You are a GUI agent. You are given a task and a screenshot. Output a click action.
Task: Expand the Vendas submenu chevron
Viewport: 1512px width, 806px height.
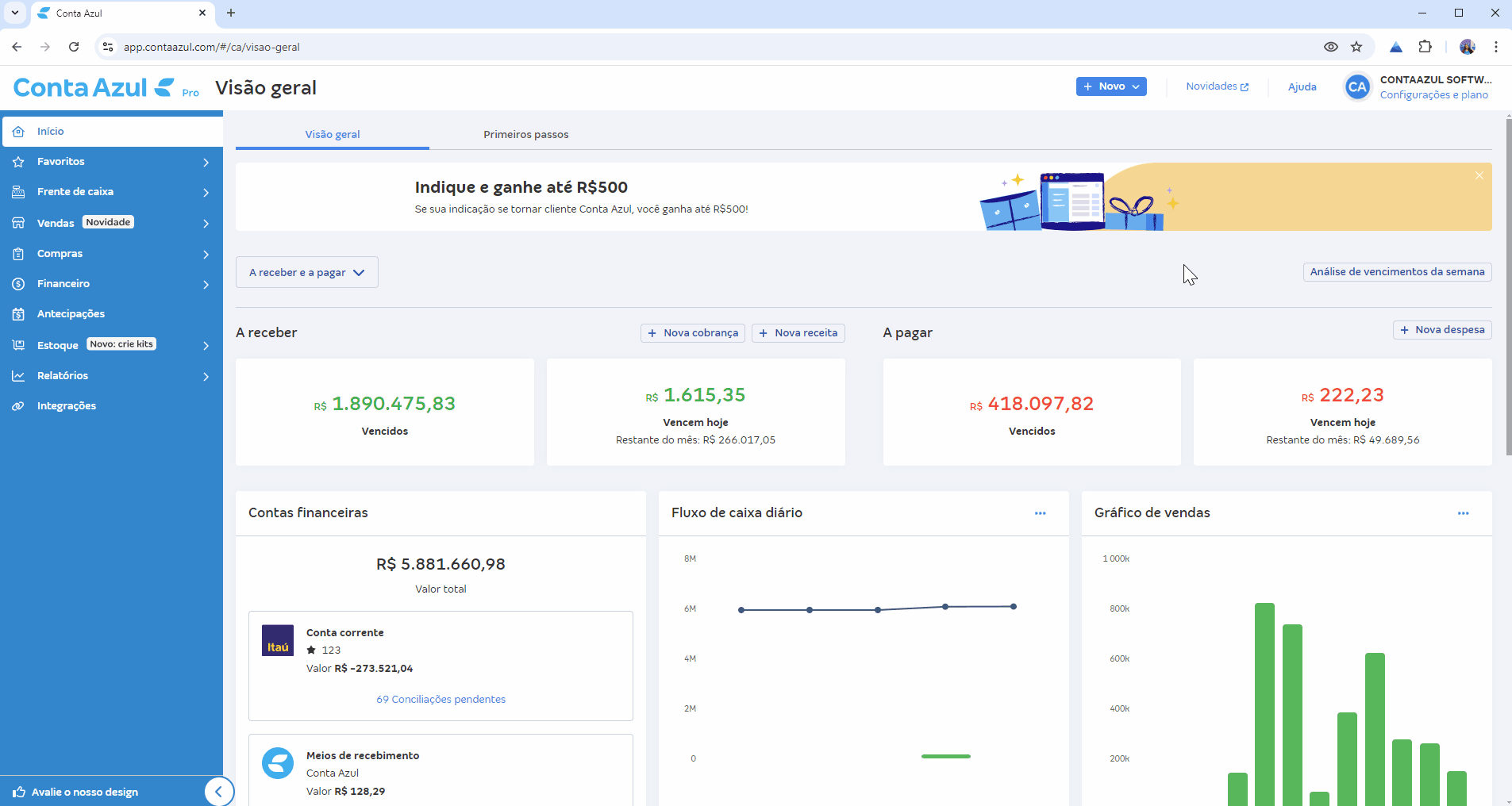pos(206,224)
